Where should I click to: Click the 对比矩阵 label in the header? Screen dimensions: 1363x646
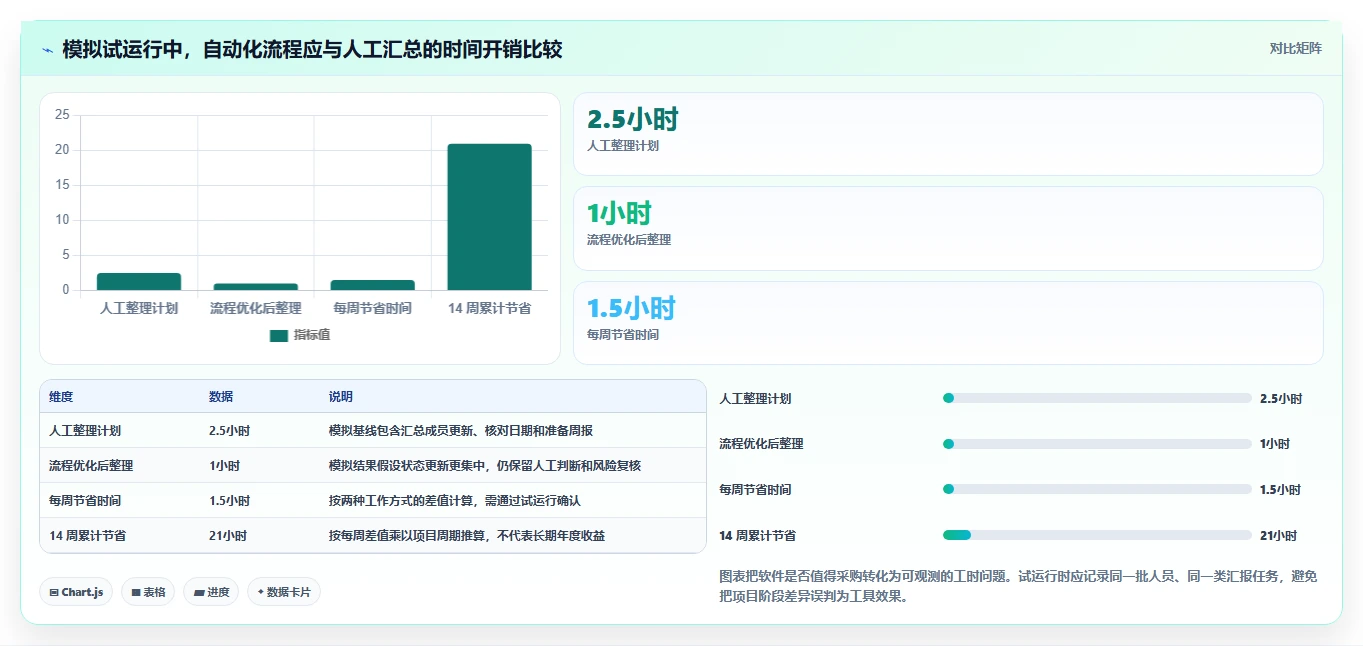1295,48
